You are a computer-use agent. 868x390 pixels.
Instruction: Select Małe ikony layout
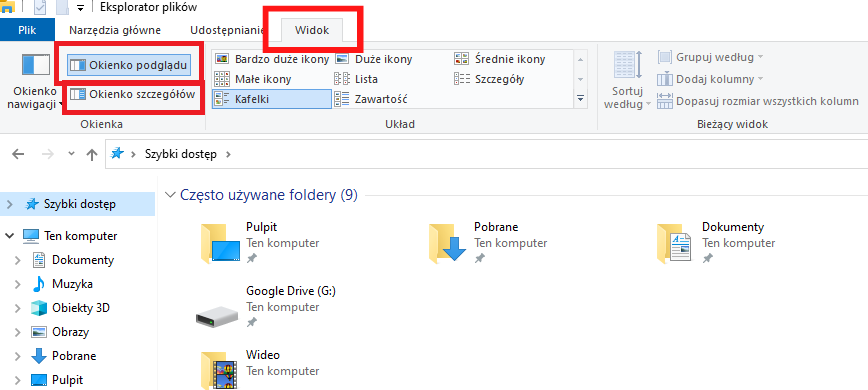(252, 79)
